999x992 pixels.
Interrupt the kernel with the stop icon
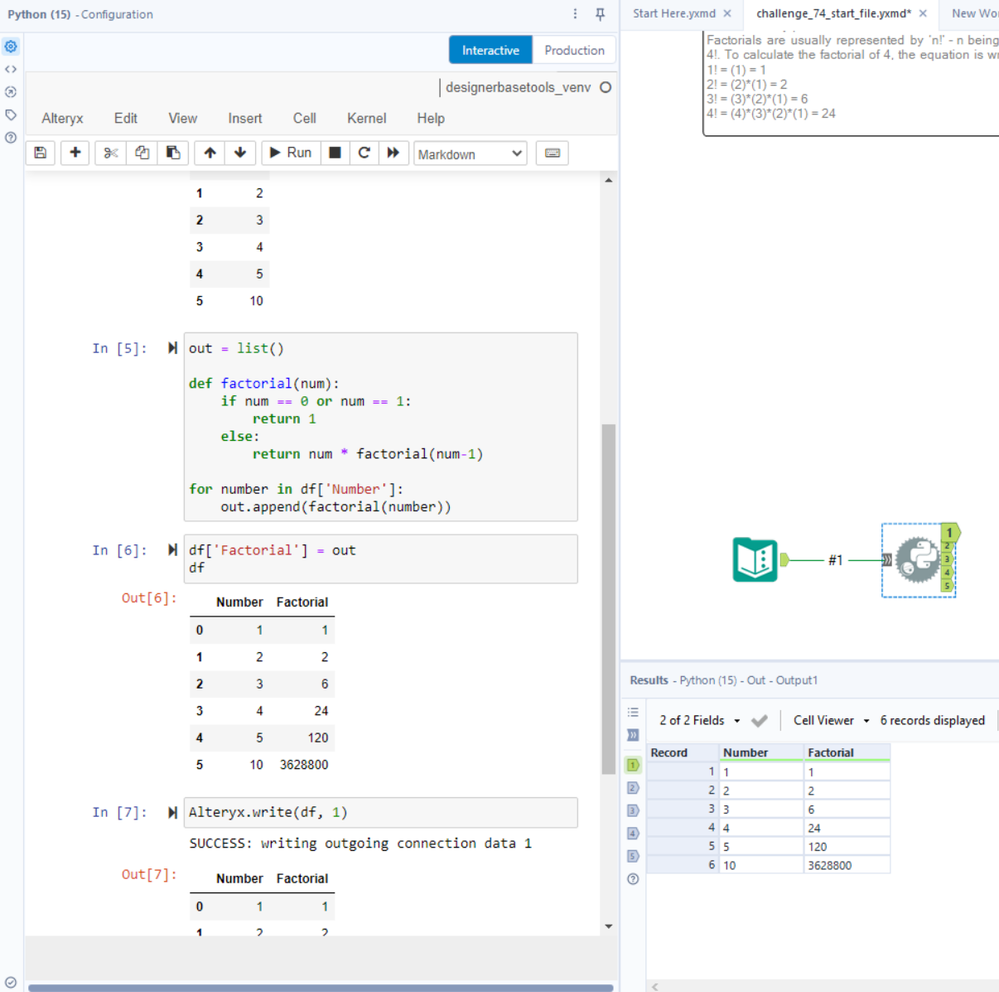point(335,153)
